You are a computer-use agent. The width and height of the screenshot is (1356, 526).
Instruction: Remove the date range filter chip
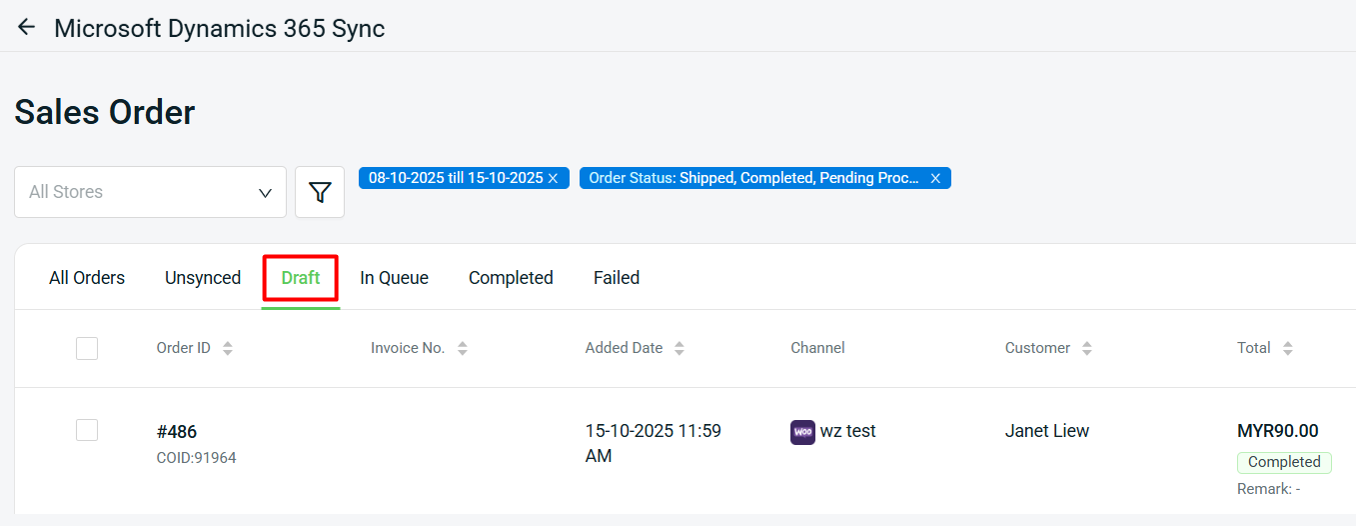553,178
